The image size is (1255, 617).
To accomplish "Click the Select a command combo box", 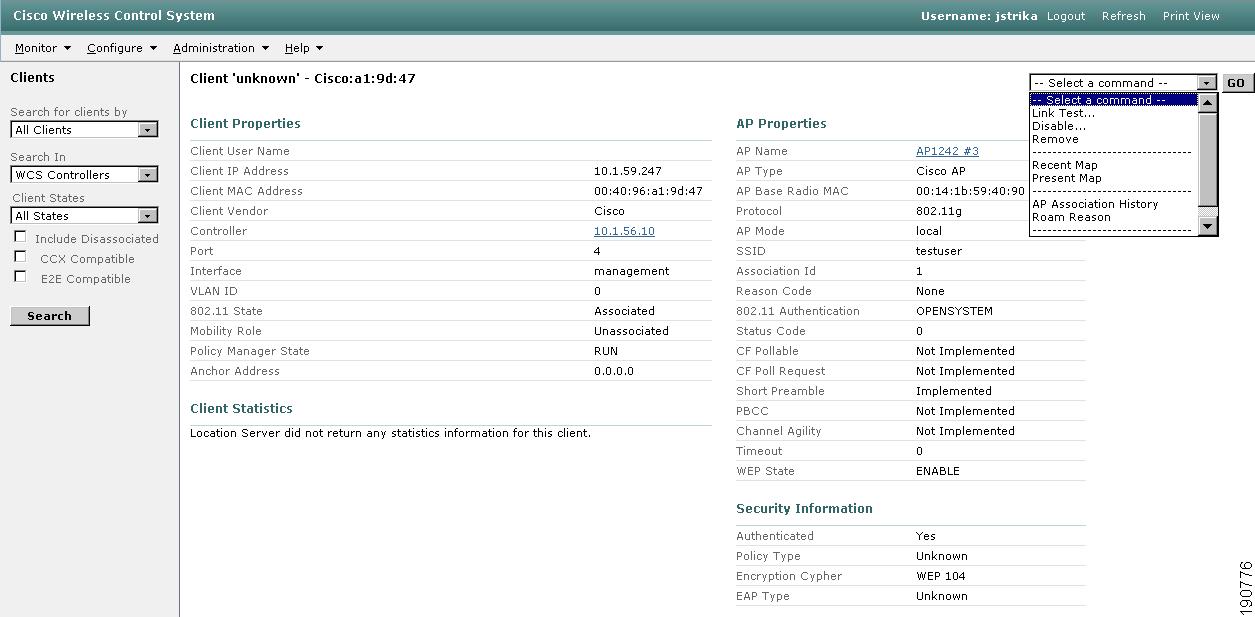I will click(1123, 83).
